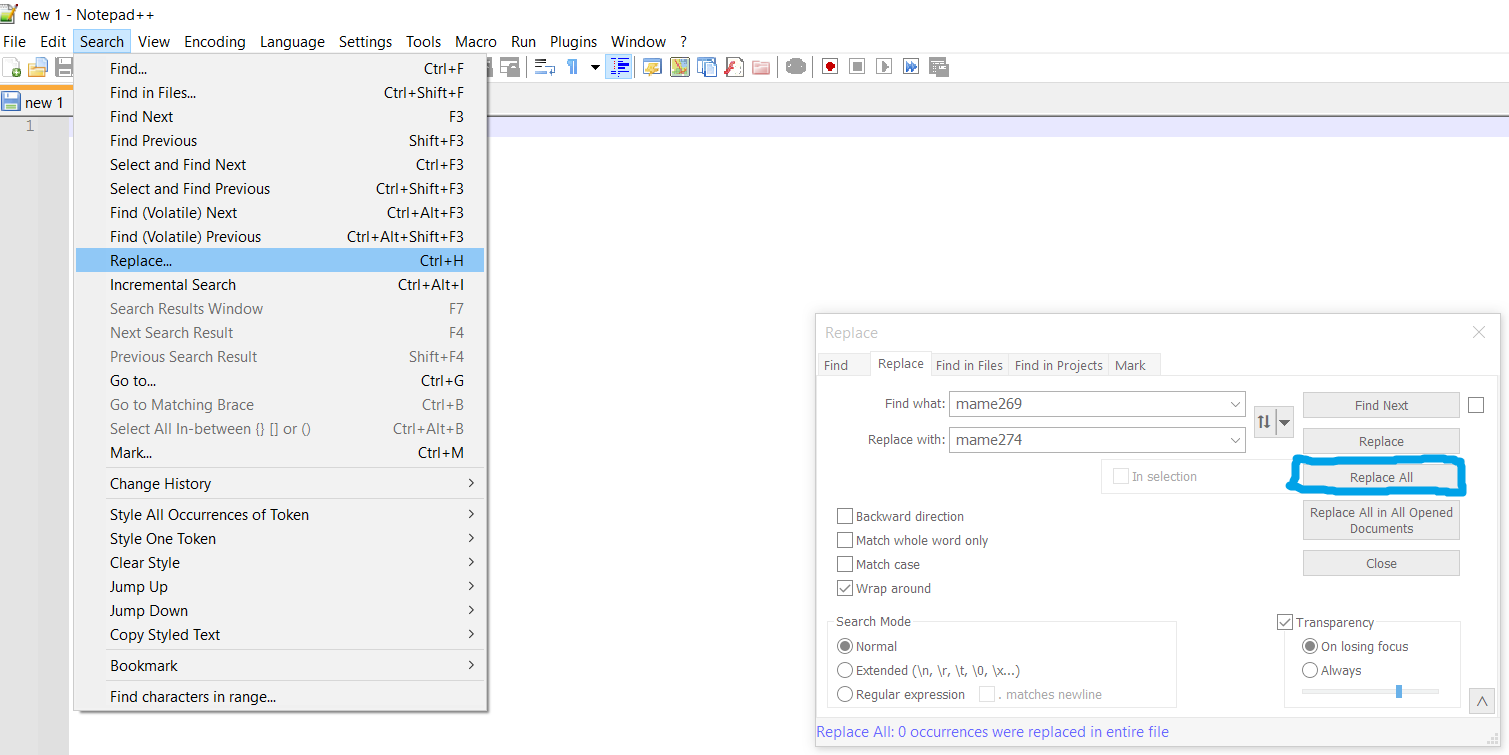Image resolution: width=1509 pixels, height=755 pixels.
Task: Click Run a Macro Multiple Times icon
Action: 911,67
